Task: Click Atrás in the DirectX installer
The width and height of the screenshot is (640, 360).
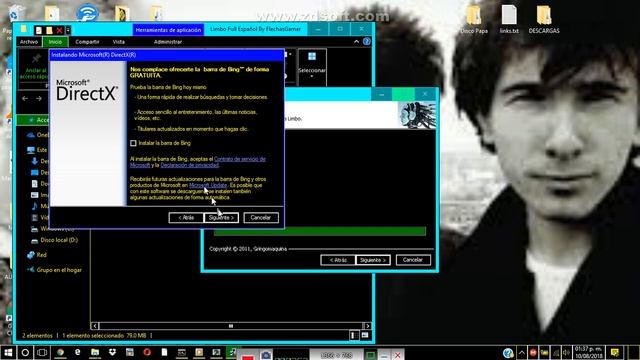Action: (186, 218)
